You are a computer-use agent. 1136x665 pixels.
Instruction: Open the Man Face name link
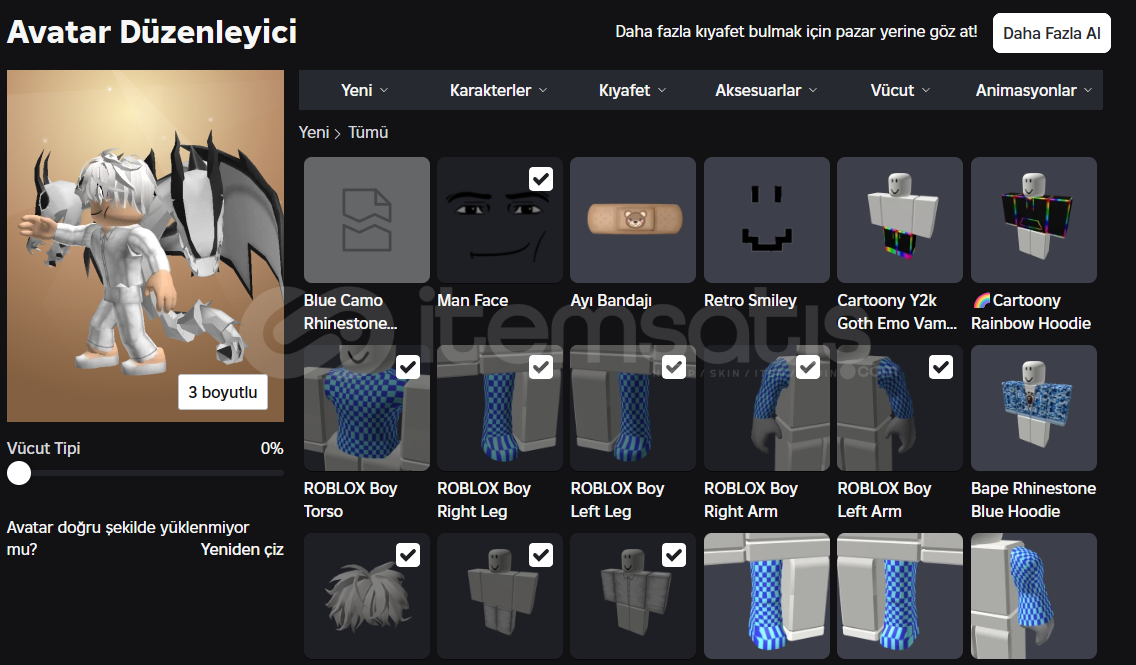(472, 301)
